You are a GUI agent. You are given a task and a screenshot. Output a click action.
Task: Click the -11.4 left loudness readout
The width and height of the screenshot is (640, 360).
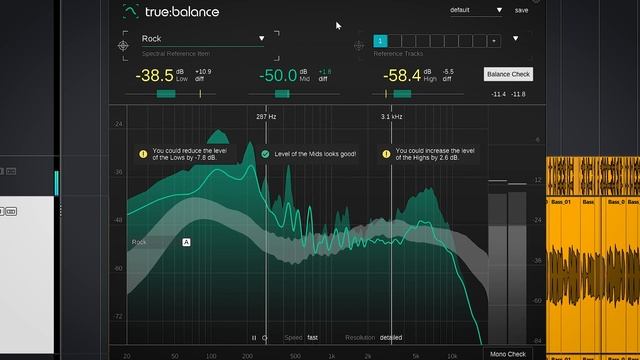(498, 94)
